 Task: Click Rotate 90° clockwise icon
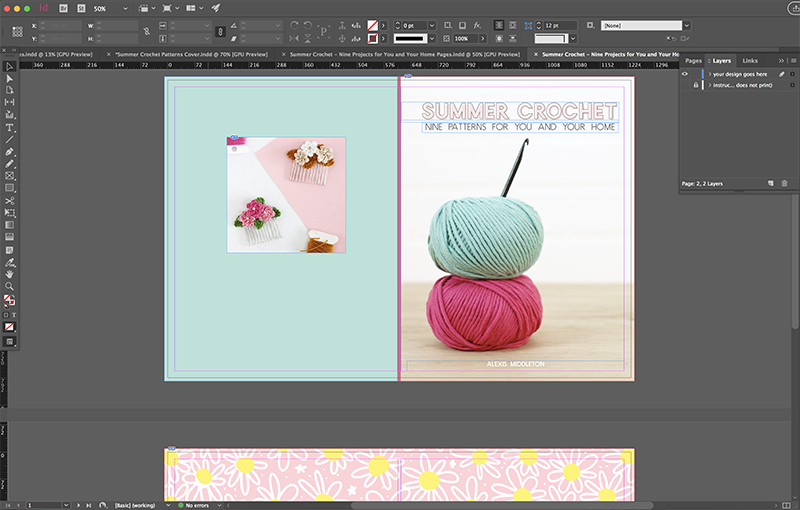tap(294, 25)
